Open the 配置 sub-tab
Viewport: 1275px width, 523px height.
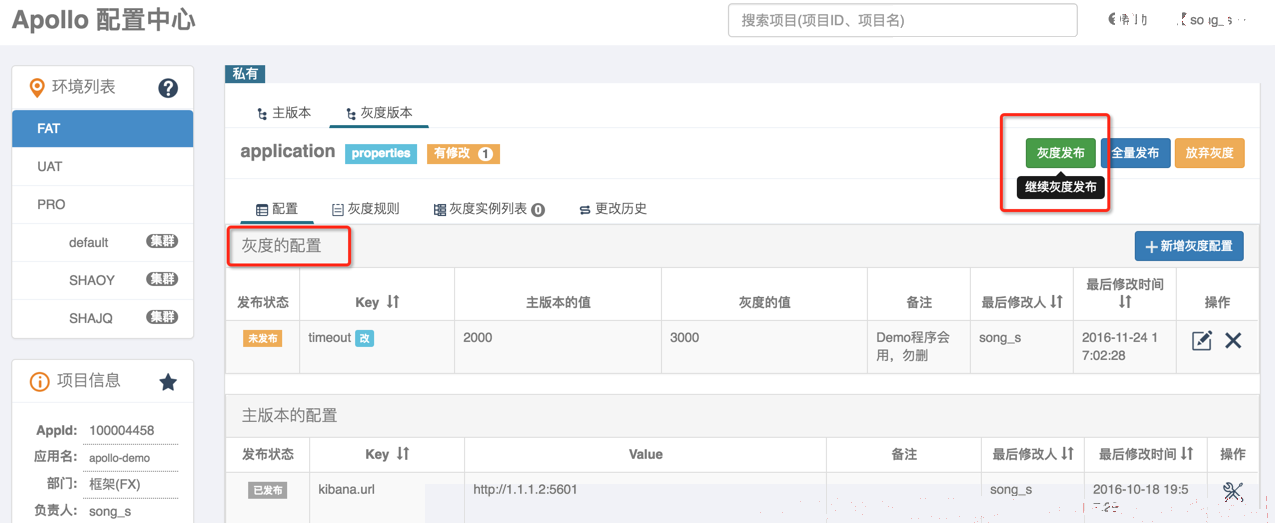(277, 209)
